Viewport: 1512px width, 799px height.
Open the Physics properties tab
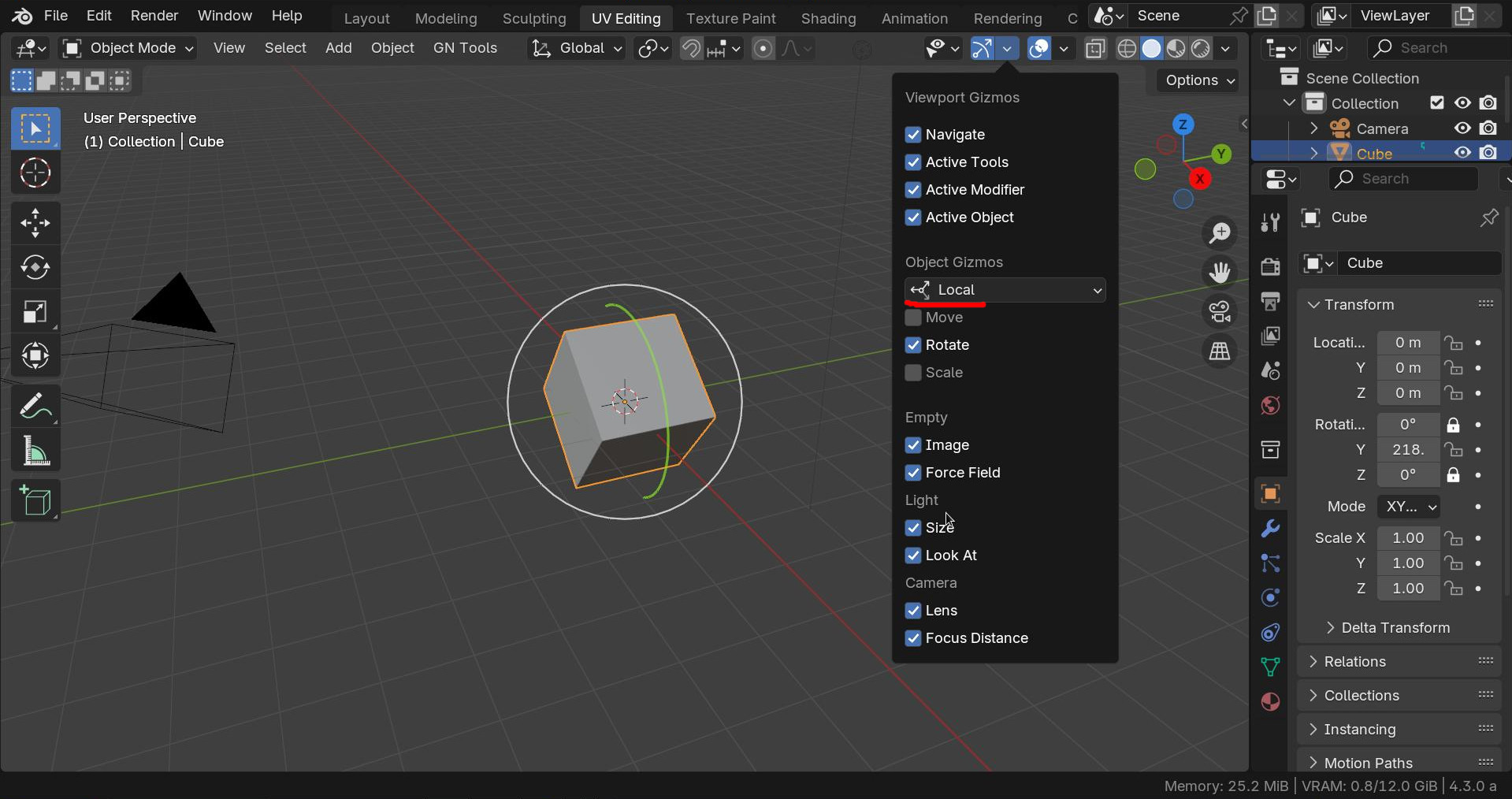(1270, 598)
